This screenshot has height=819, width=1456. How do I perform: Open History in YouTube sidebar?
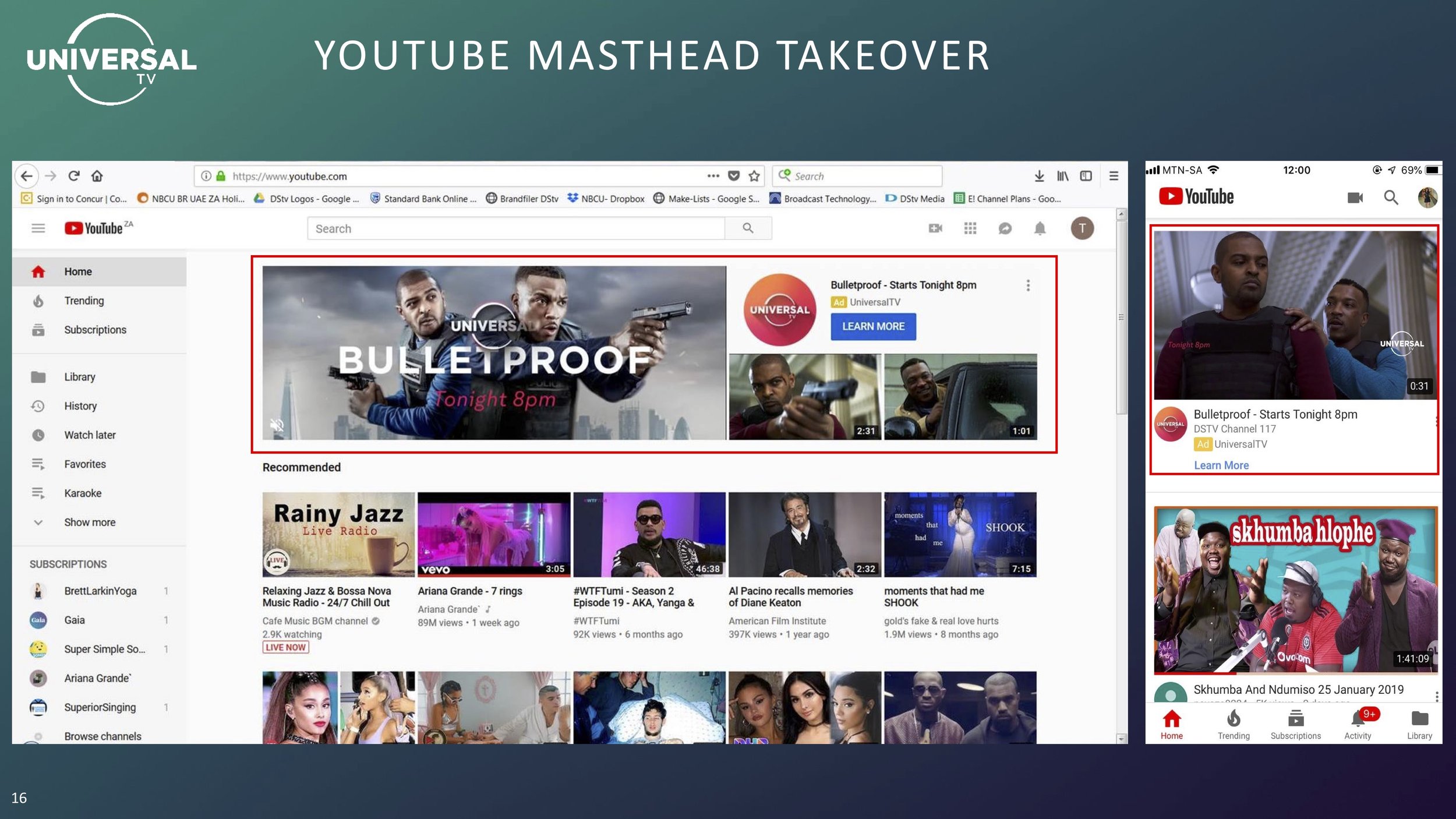coord(99,406)
